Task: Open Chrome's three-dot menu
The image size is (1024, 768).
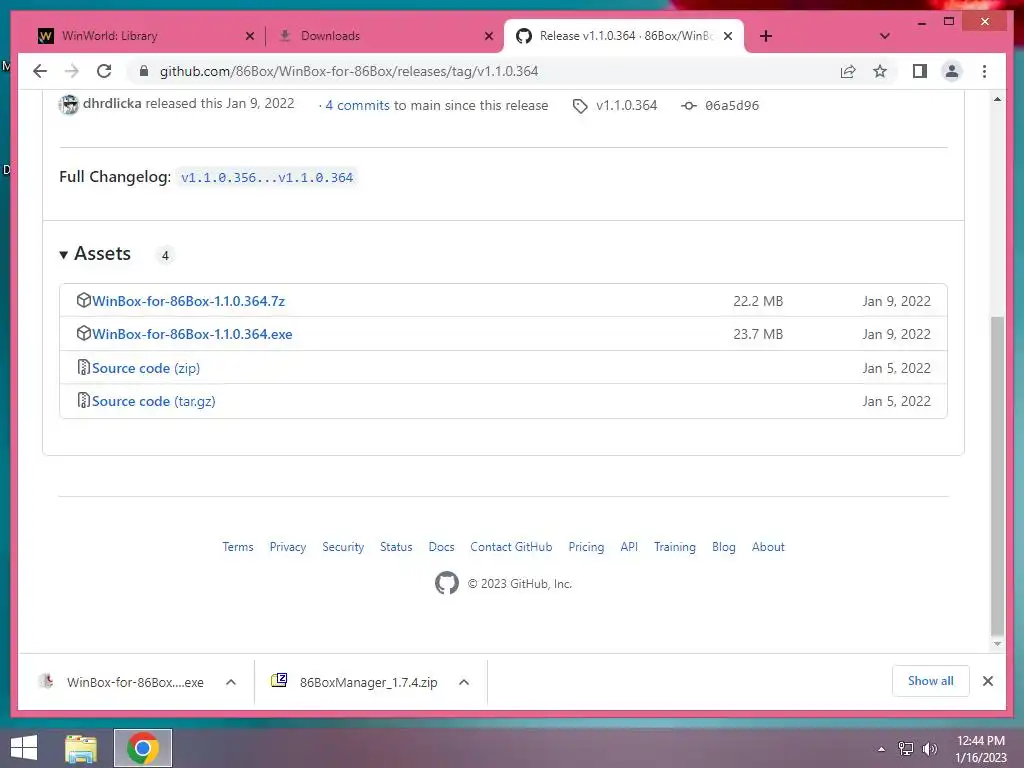Action: (x=984, y=71)
